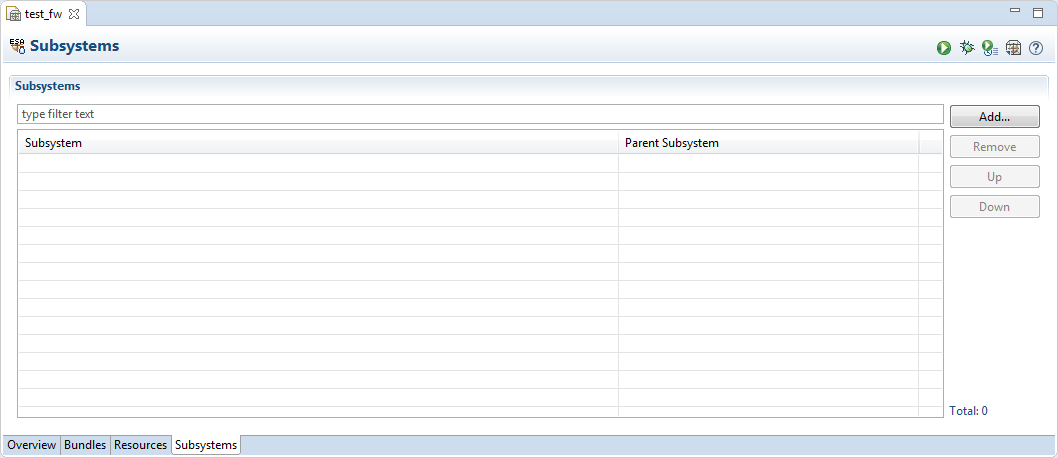Viewport: 1058px width, 458px height.
Task: Close the test_fw editor tab
Action: [x=74, y=14]
